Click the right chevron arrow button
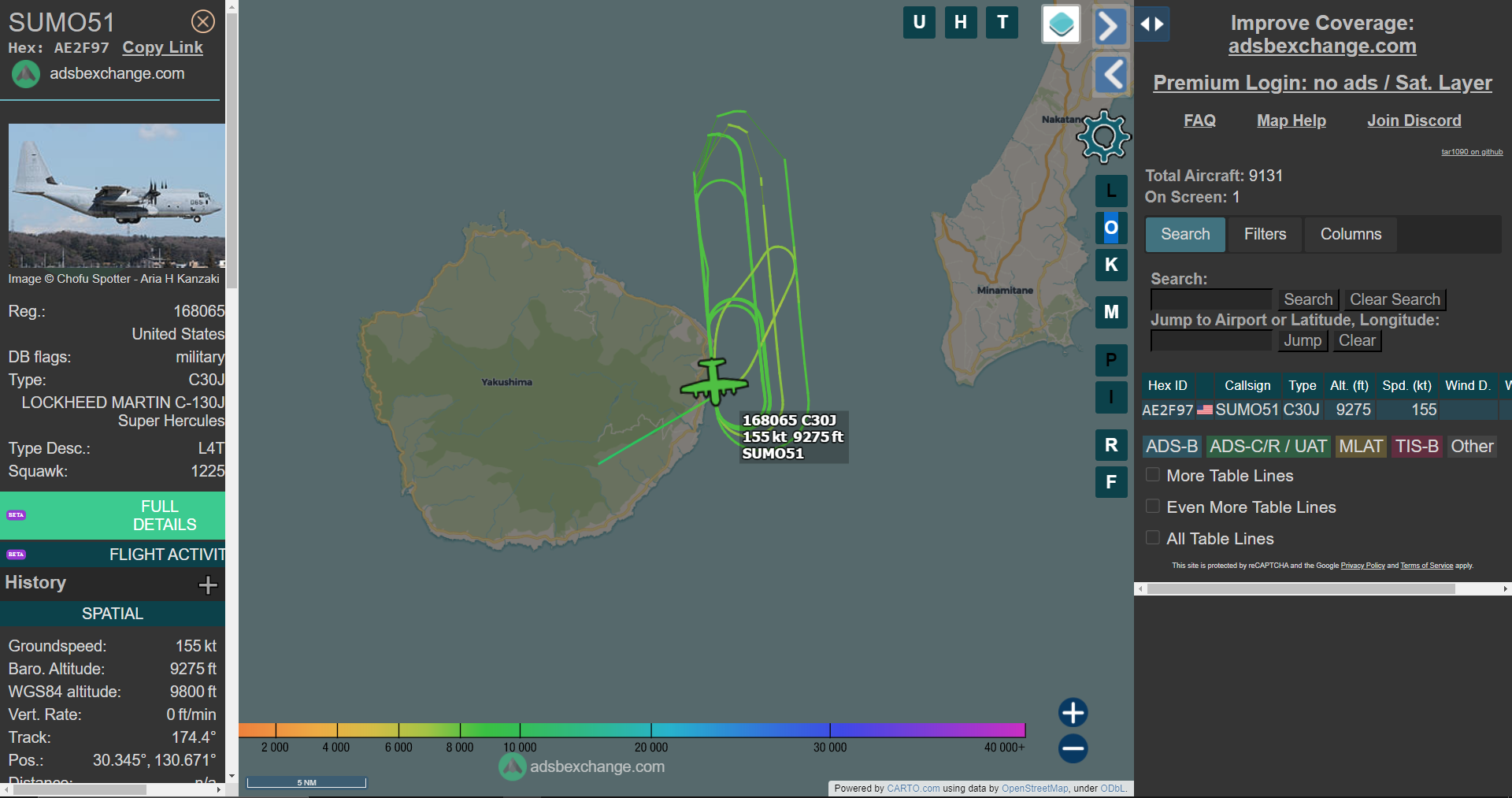 1110,26
